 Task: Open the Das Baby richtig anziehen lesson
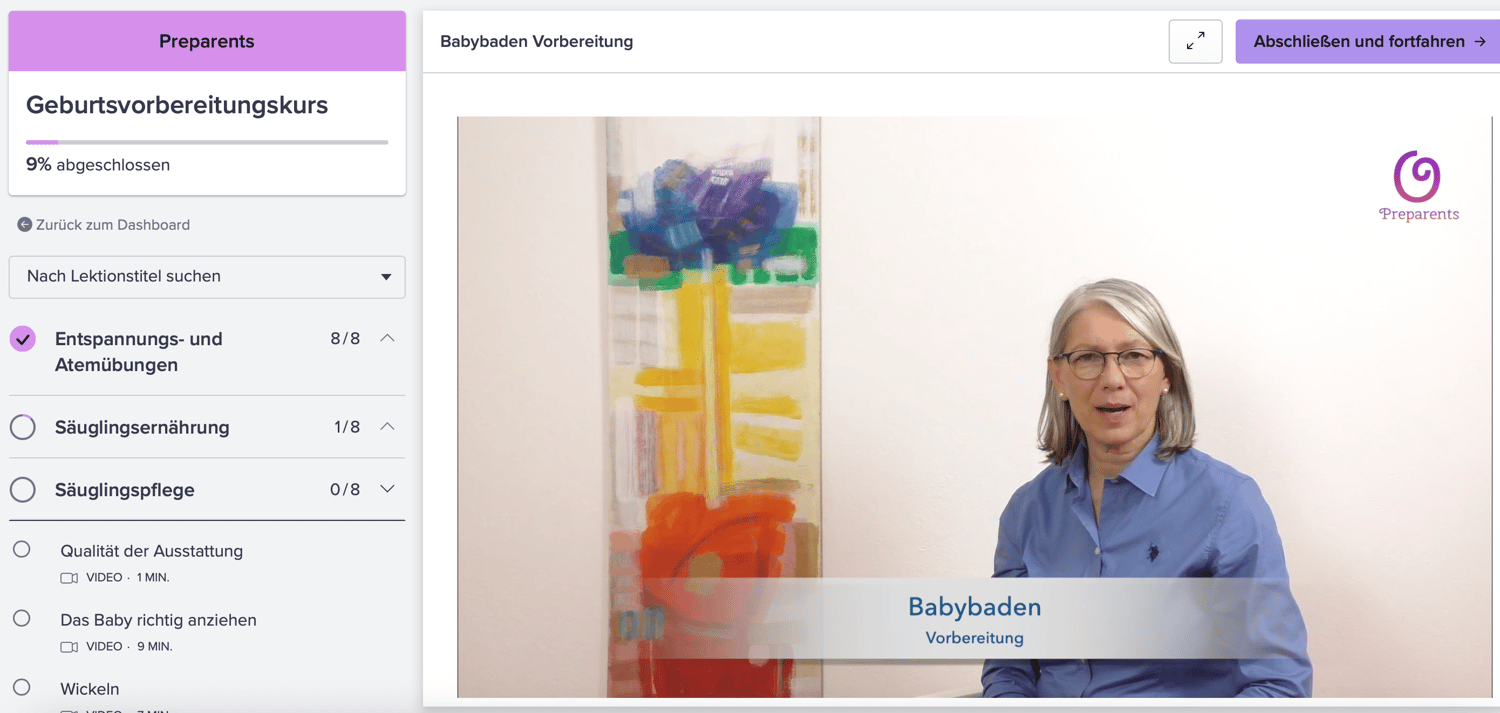tap(158, 620)
